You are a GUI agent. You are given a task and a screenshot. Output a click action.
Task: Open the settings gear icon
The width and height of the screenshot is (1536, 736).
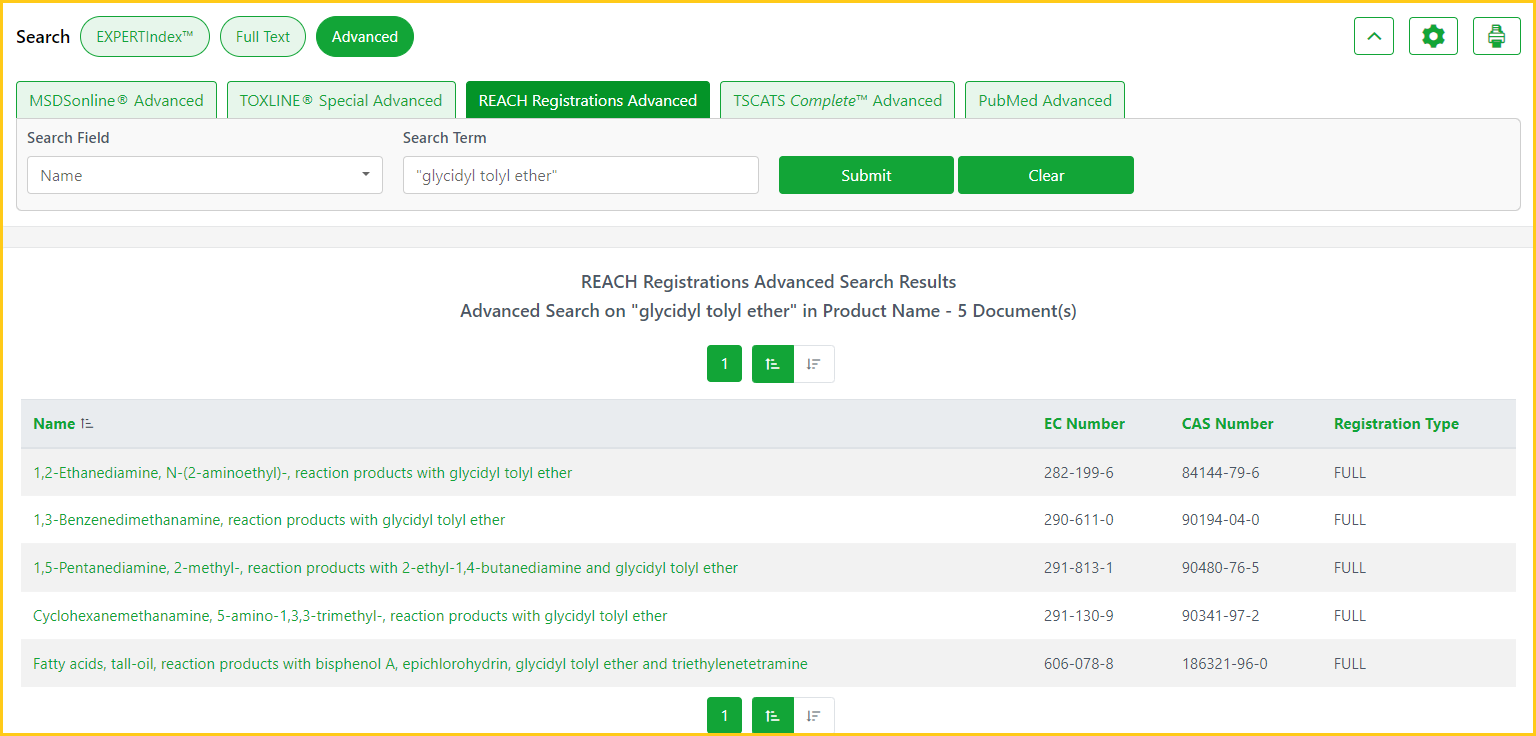pos(1433,37)
